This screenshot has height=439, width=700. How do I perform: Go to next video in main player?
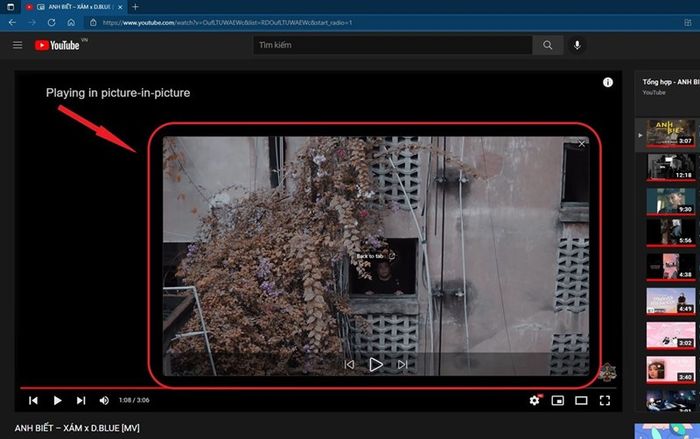pos(81,401)
